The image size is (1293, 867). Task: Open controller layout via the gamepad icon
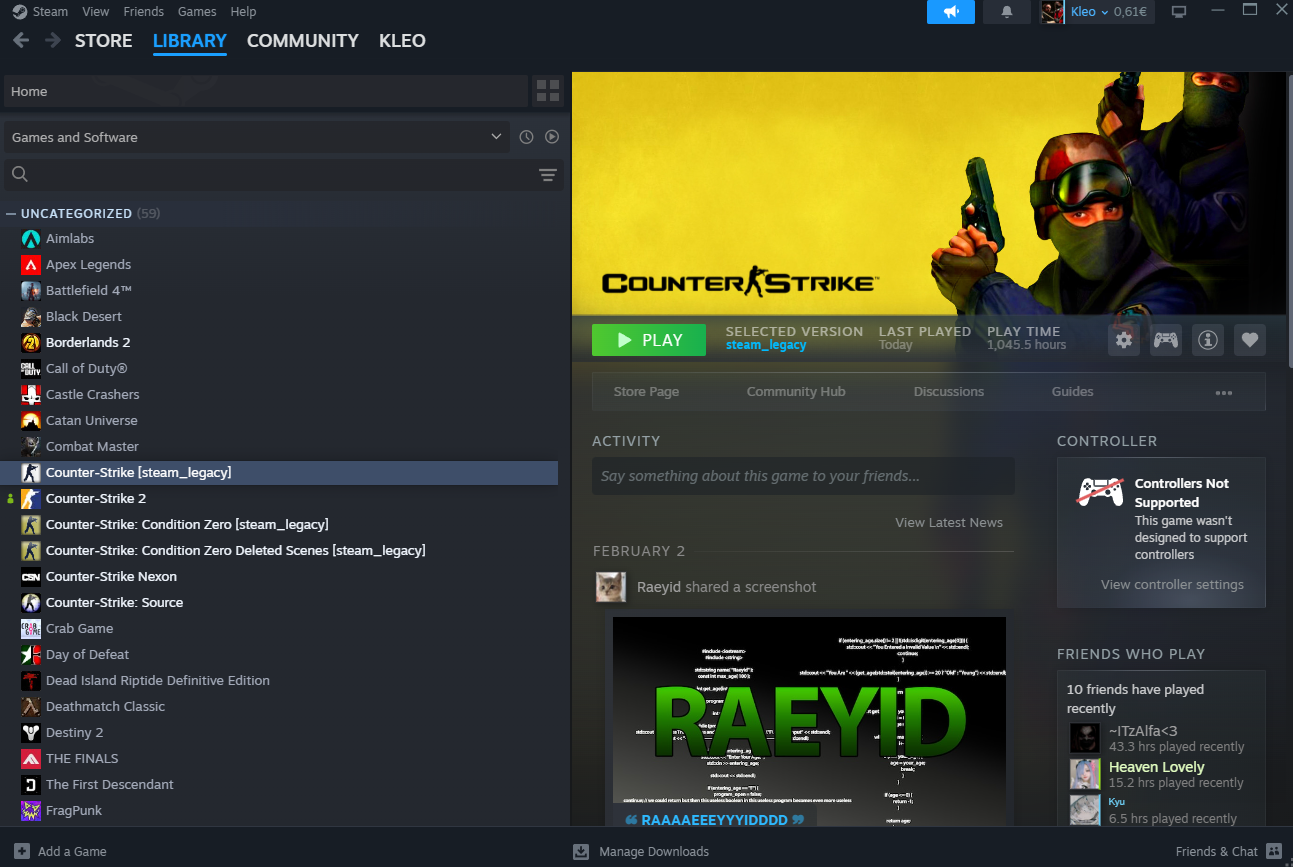pos(1166,340)
